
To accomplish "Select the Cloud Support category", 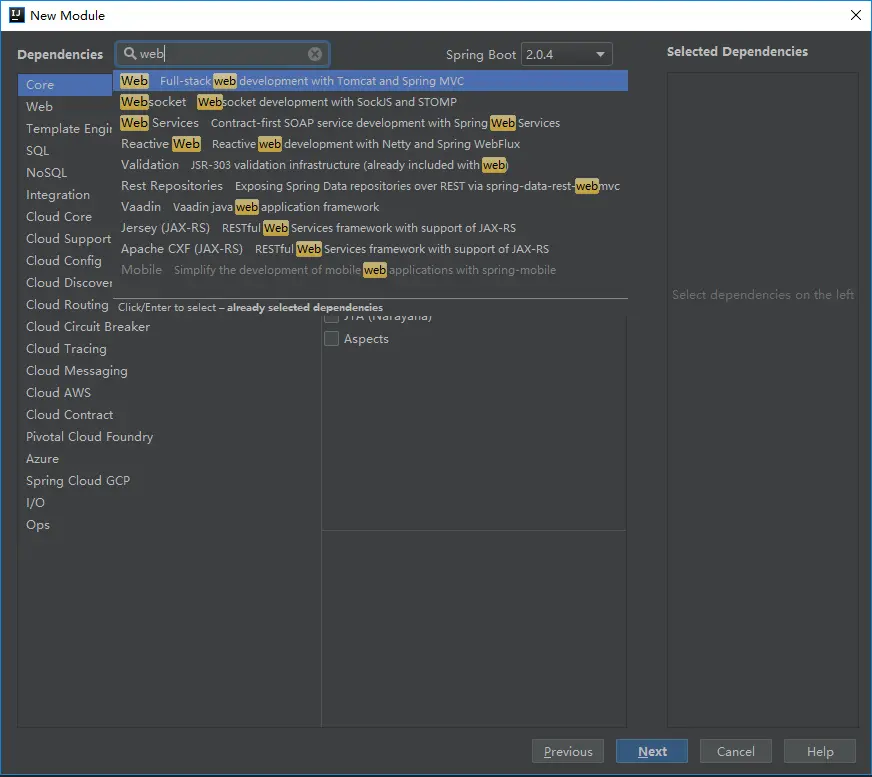I will coord(65,239).
